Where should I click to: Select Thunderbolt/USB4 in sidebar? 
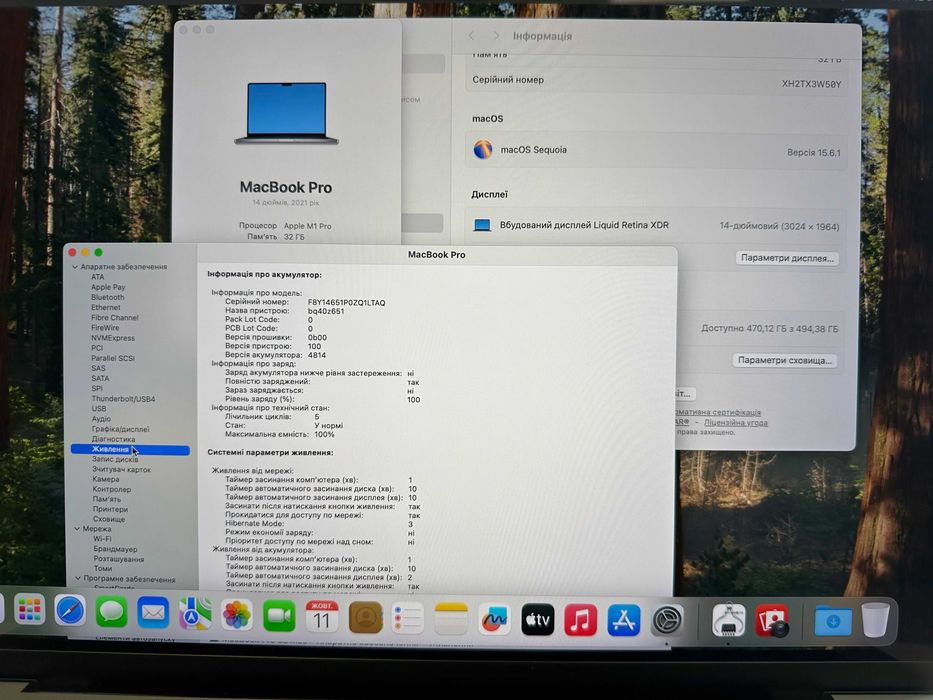coord(123,399)
